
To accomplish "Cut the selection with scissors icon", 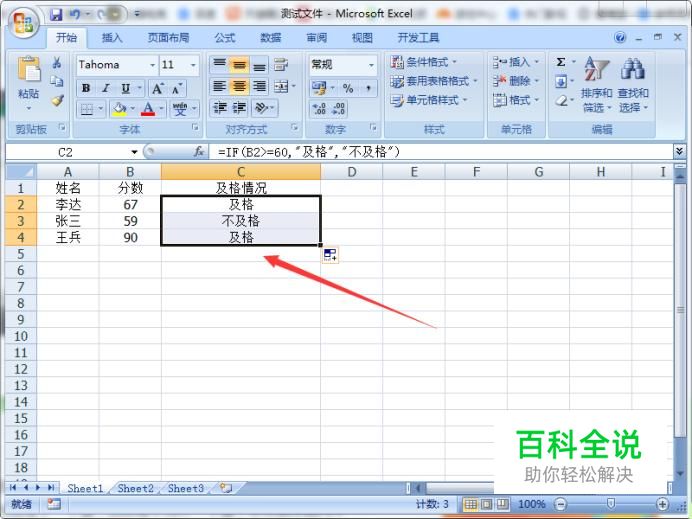I will coord(56,63).
